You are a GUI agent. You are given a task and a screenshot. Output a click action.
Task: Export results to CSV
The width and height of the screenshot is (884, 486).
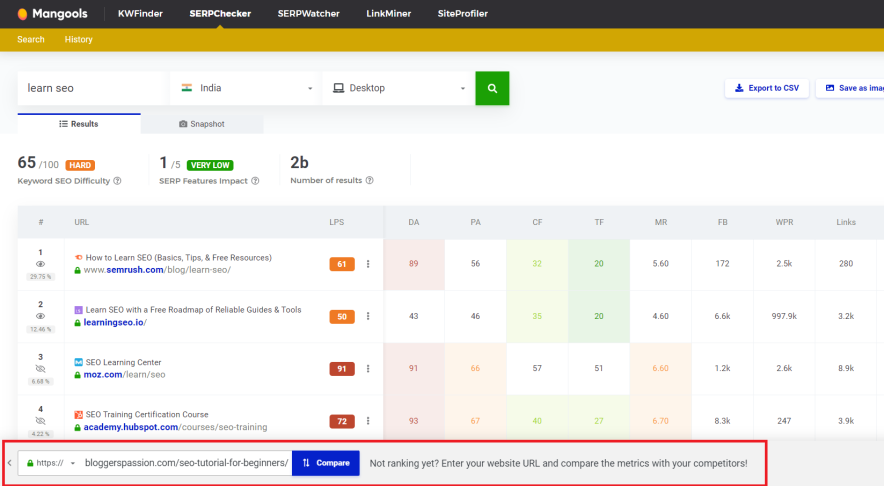click(767, 88)
